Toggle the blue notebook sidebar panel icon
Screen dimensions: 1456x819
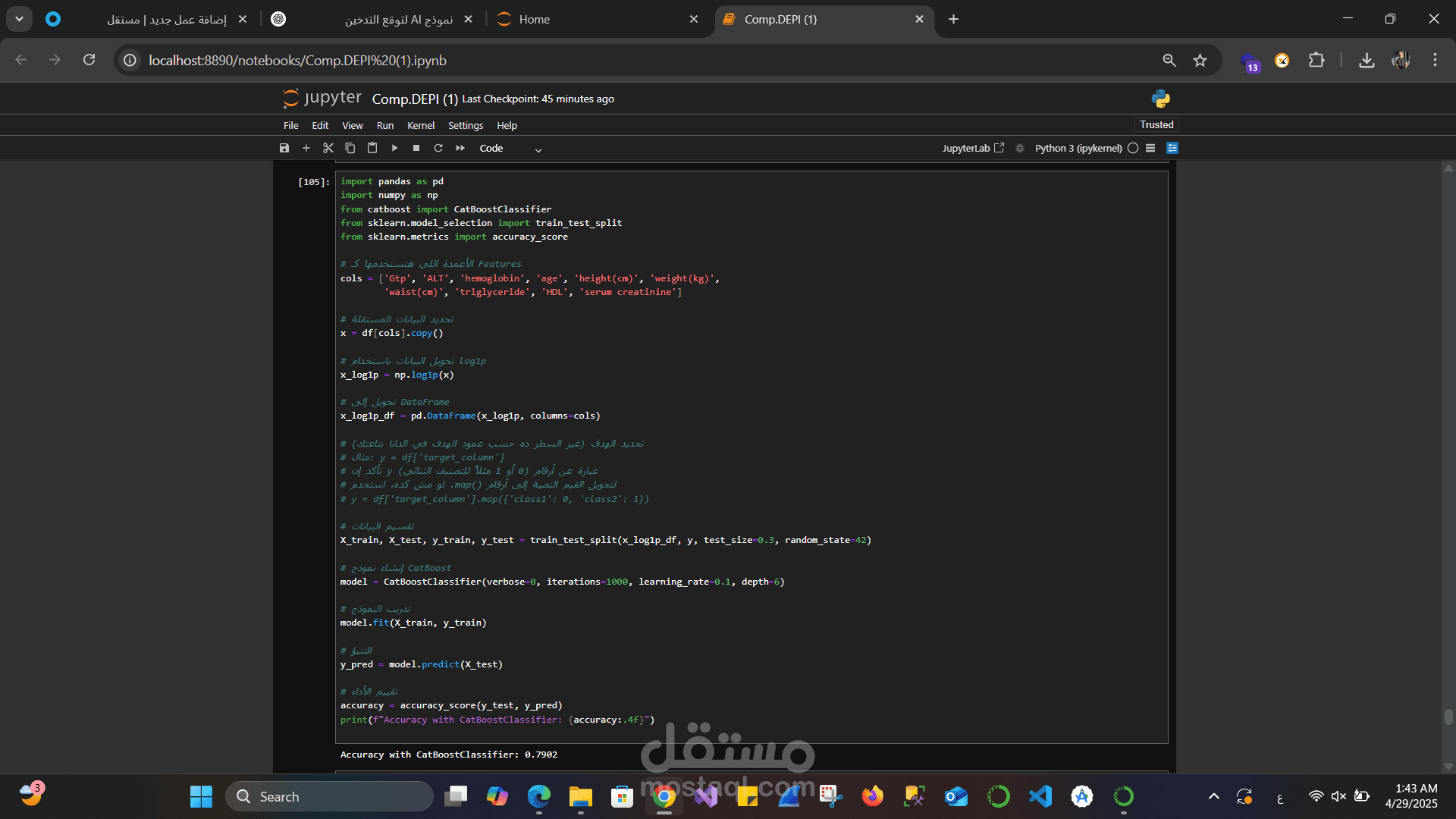(1172, 148)
